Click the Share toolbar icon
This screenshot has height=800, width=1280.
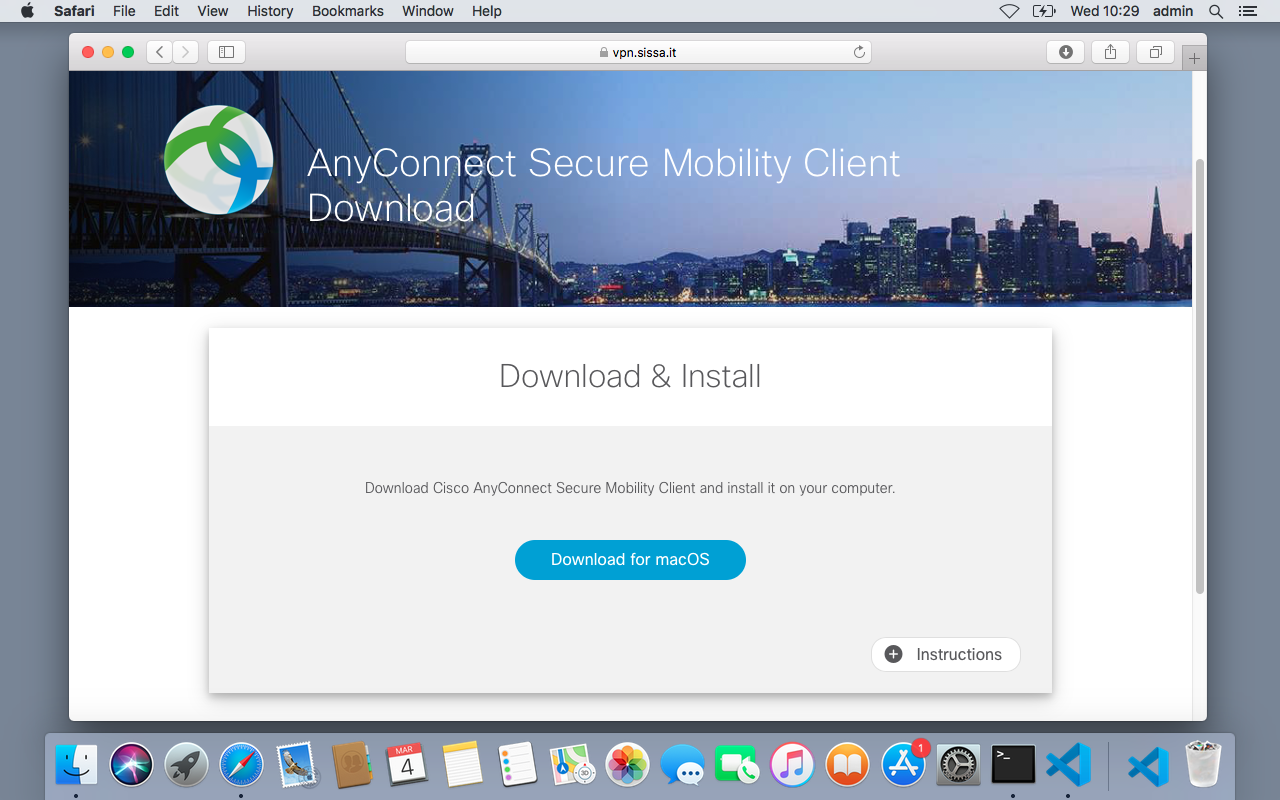point(1111,52)
